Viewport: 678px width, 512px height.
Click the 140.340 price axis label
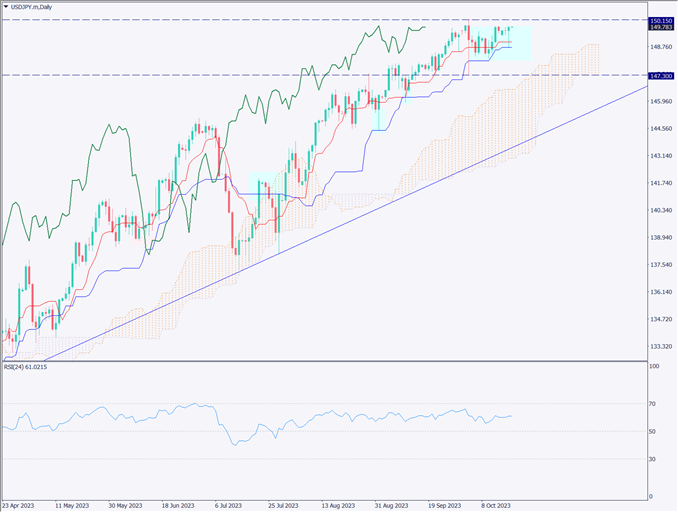659,211
